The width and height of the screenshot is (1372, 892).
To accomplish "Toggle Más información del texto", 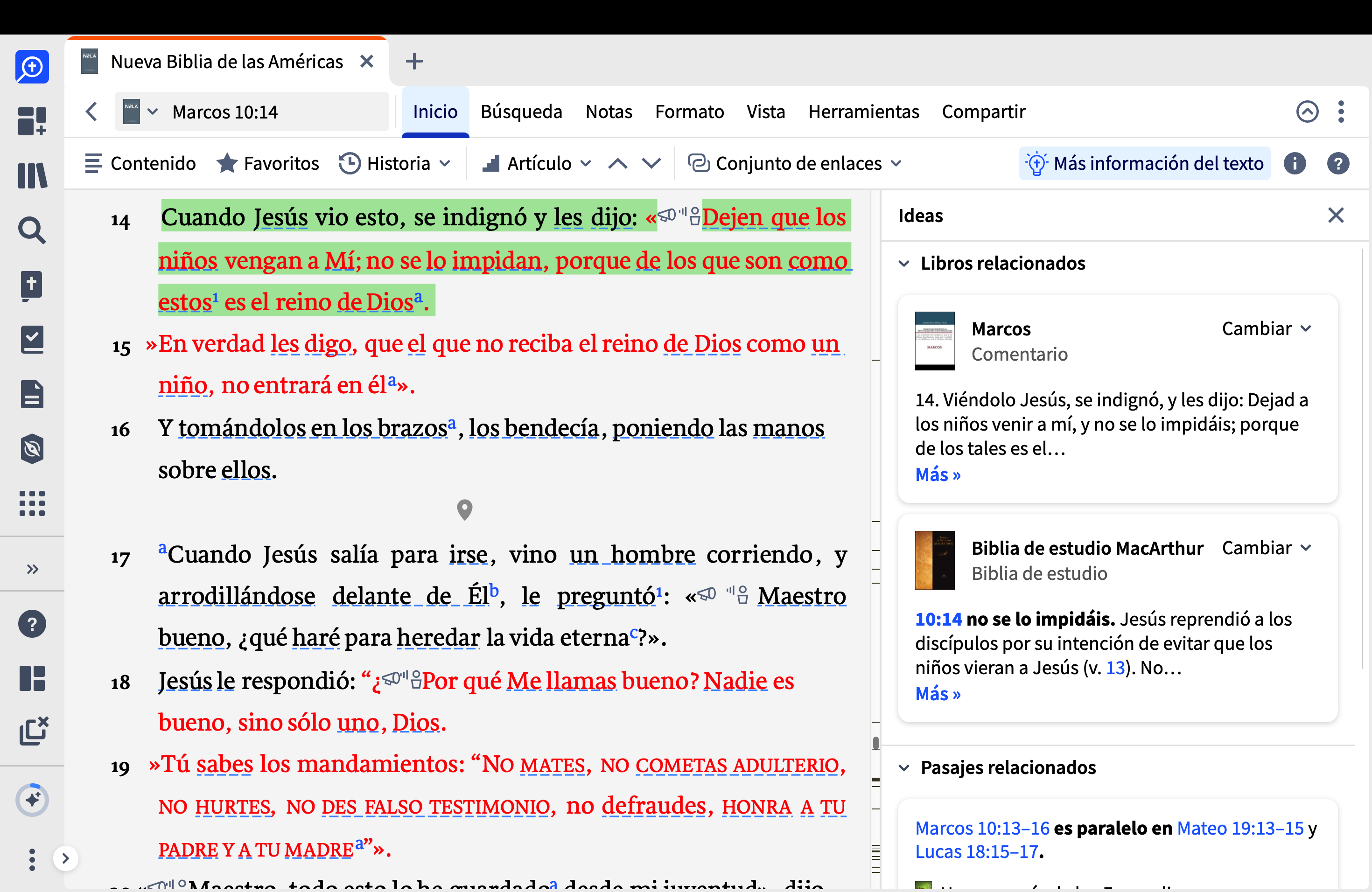I will tap(1144, 164).
